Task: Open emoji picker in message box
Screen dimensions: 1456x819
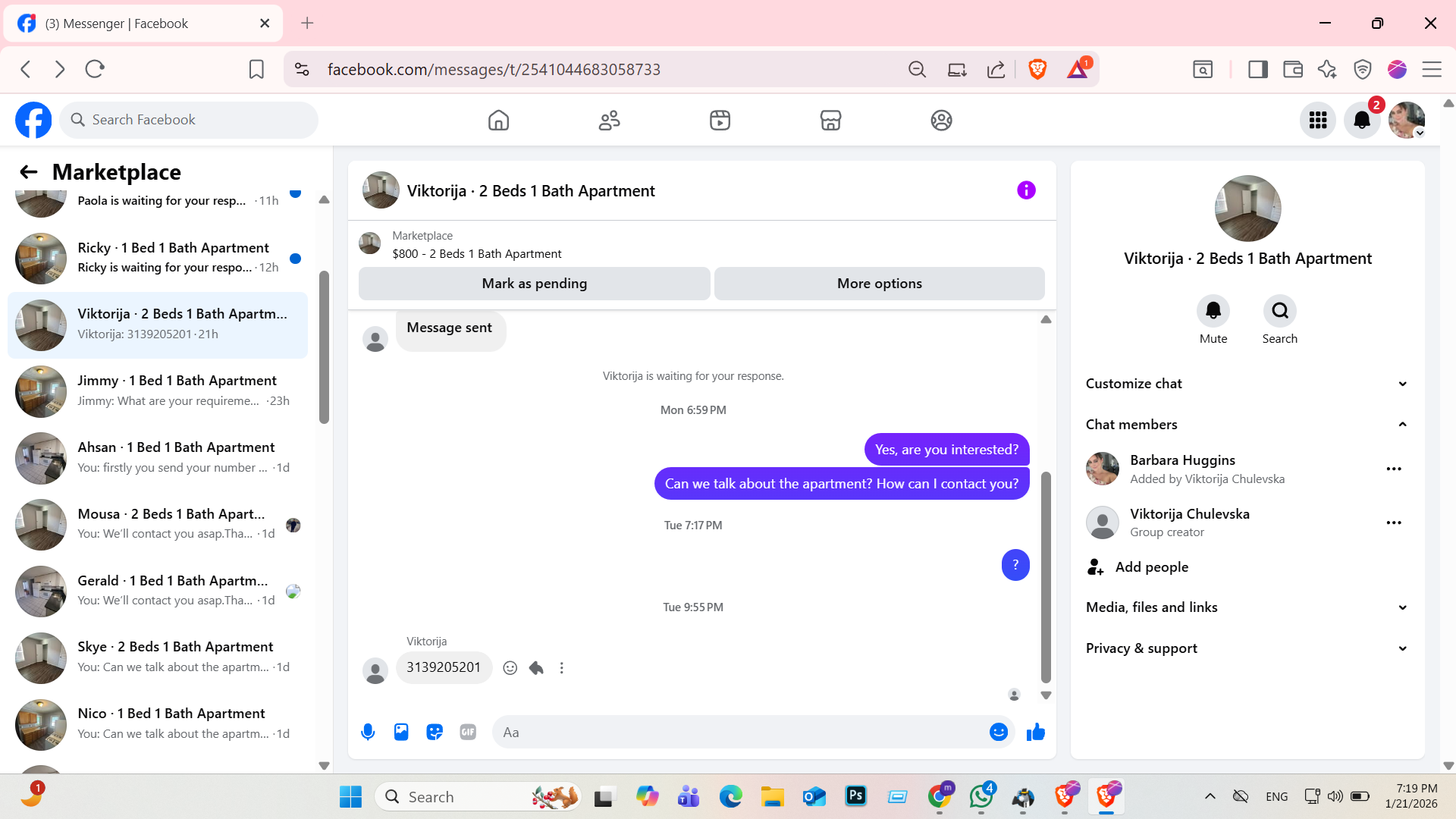Action: 998,732
